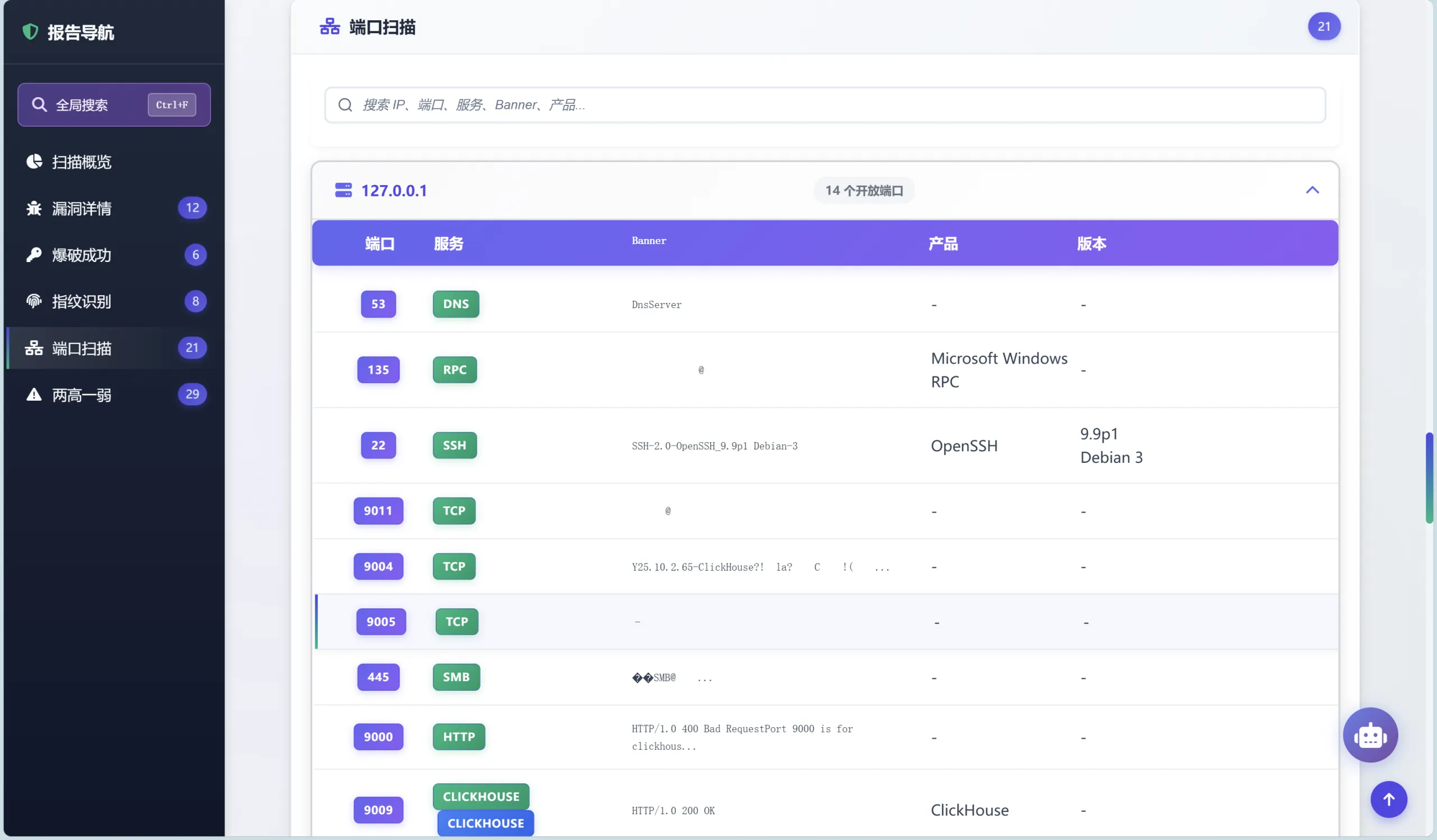
Task: Select the 扫描概览 pie chart icon
Action: [33, 161]
